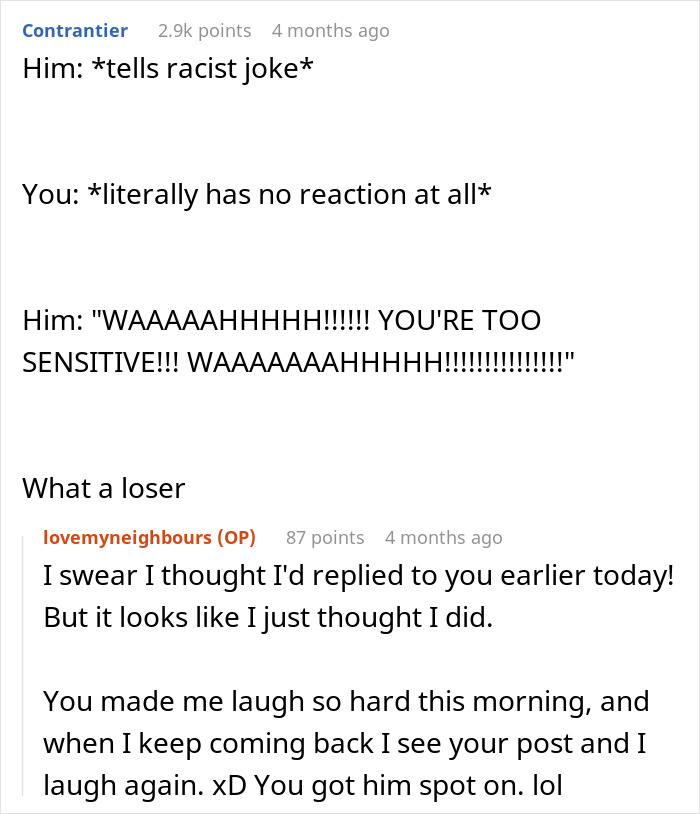Click the (OP) tag beside lovemyneighbours
Image resolution: width=700 pixels, height=814 pixels.
coord(235,537)
